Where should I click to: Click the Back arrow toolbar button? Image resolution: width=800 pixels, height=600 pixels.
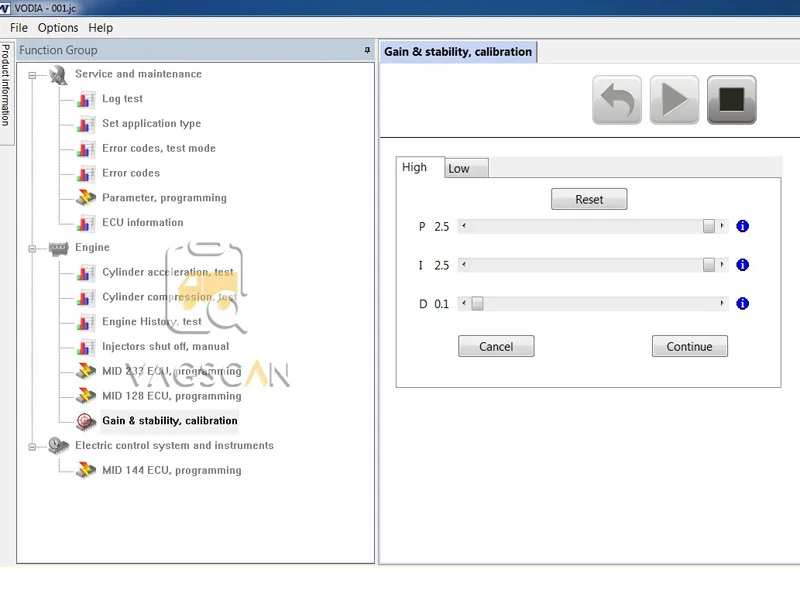(x=617, y=99)
